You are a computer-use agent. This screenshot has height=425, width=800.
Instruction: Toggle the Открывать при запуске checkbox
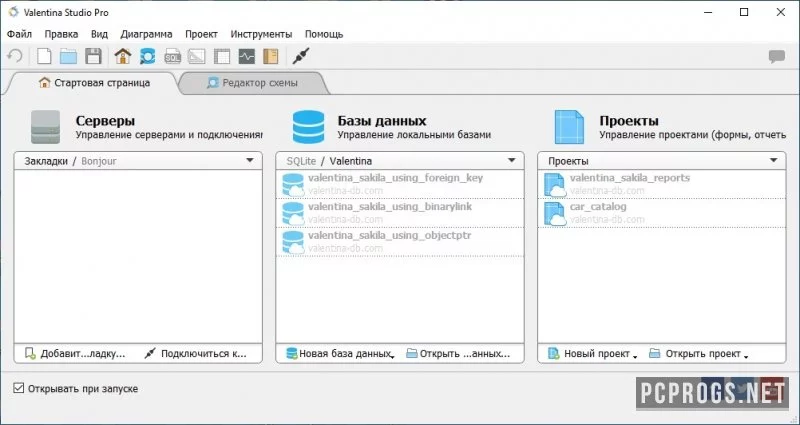click(x=19, y=388)
